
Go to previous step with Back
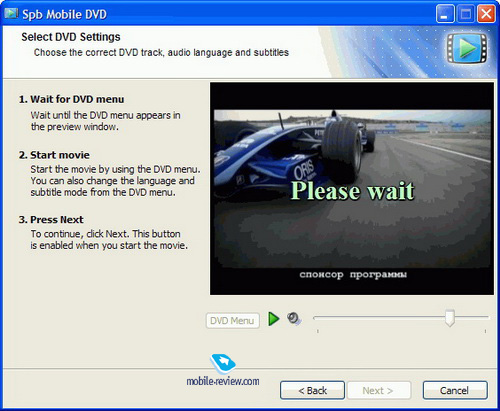(312, 390)
